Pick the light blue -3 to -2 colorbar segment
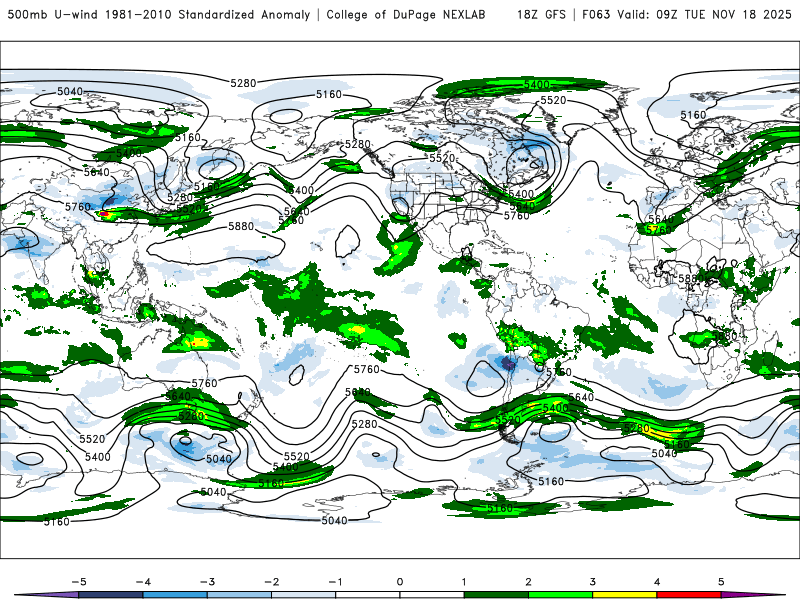The height and width of the screenshot is (600, 800). pos(239,595)
